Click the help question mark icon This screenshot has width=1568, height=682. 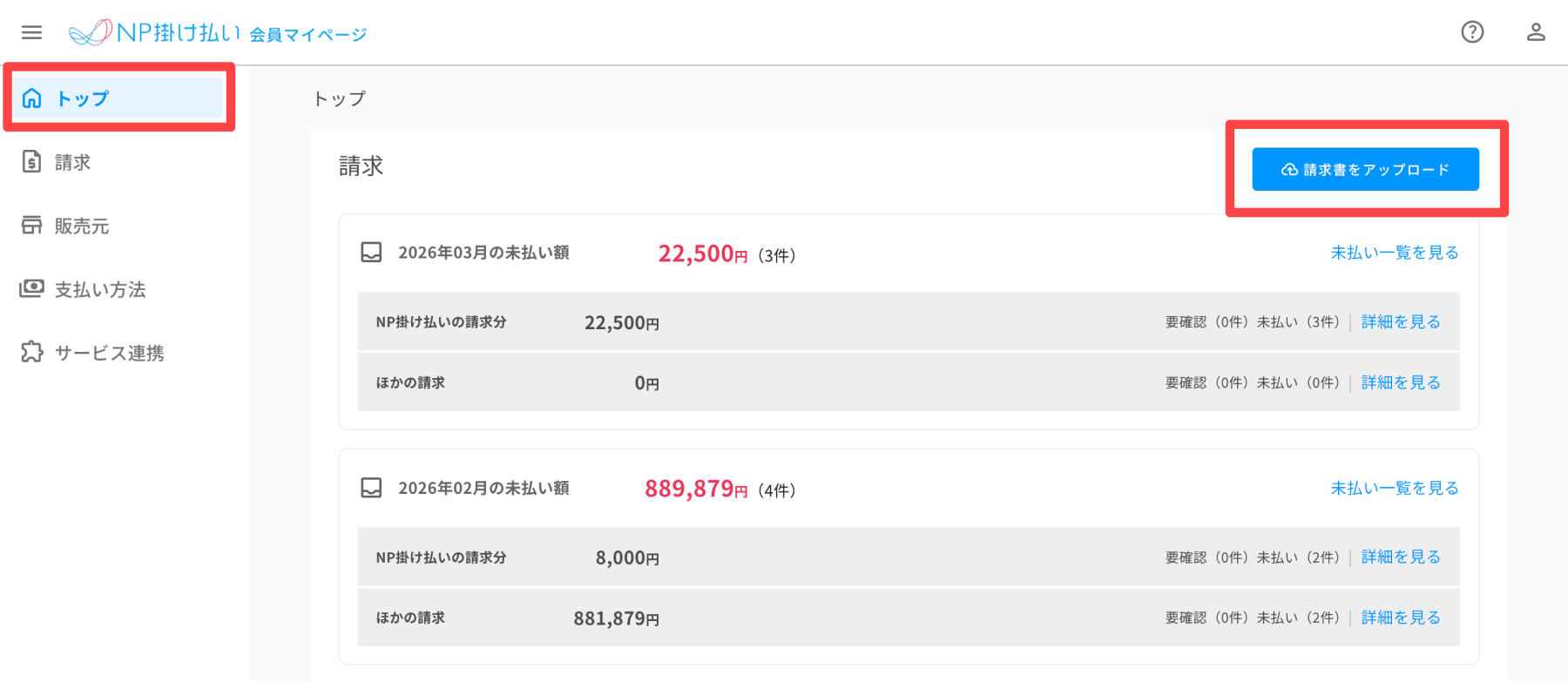coord(1472,32)
